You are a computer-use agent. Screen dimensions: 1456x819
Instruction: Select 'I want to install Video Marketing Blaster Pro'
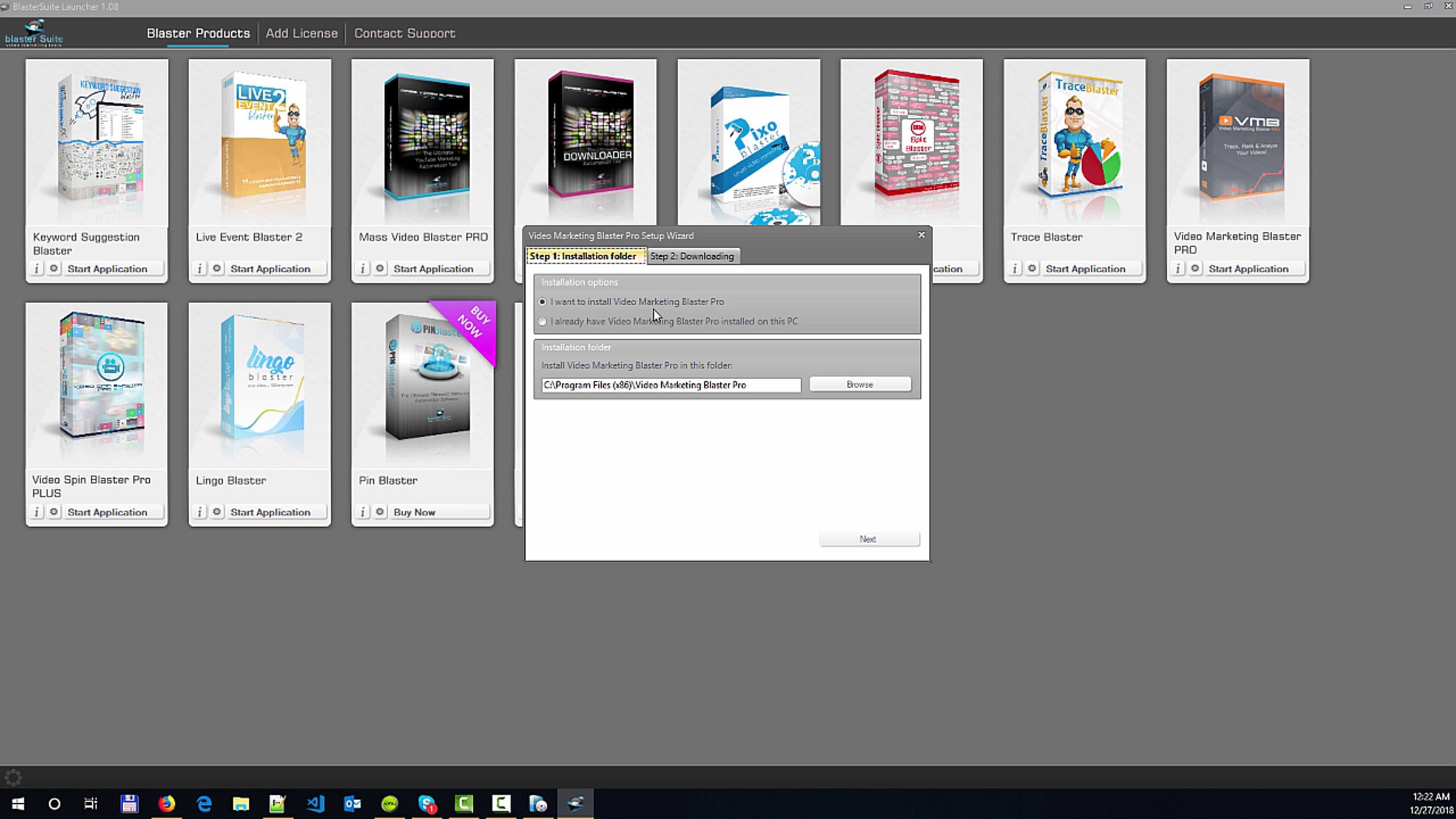click(632, 302)
